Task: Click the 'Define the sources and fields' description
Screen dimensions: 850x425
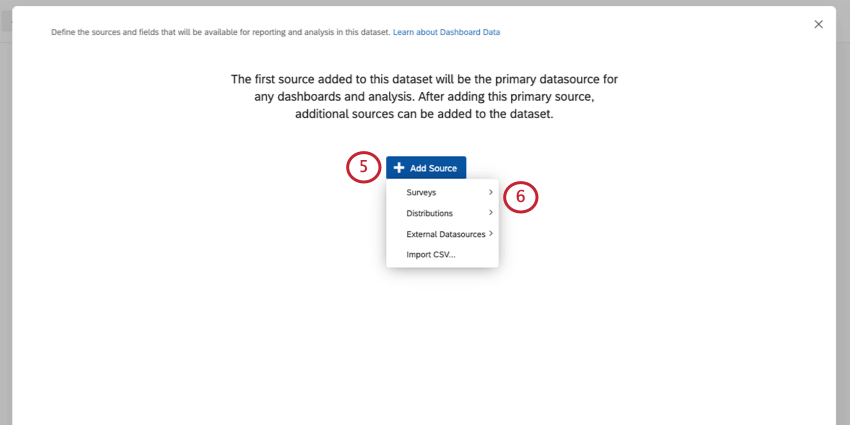Action: [220, 32]
